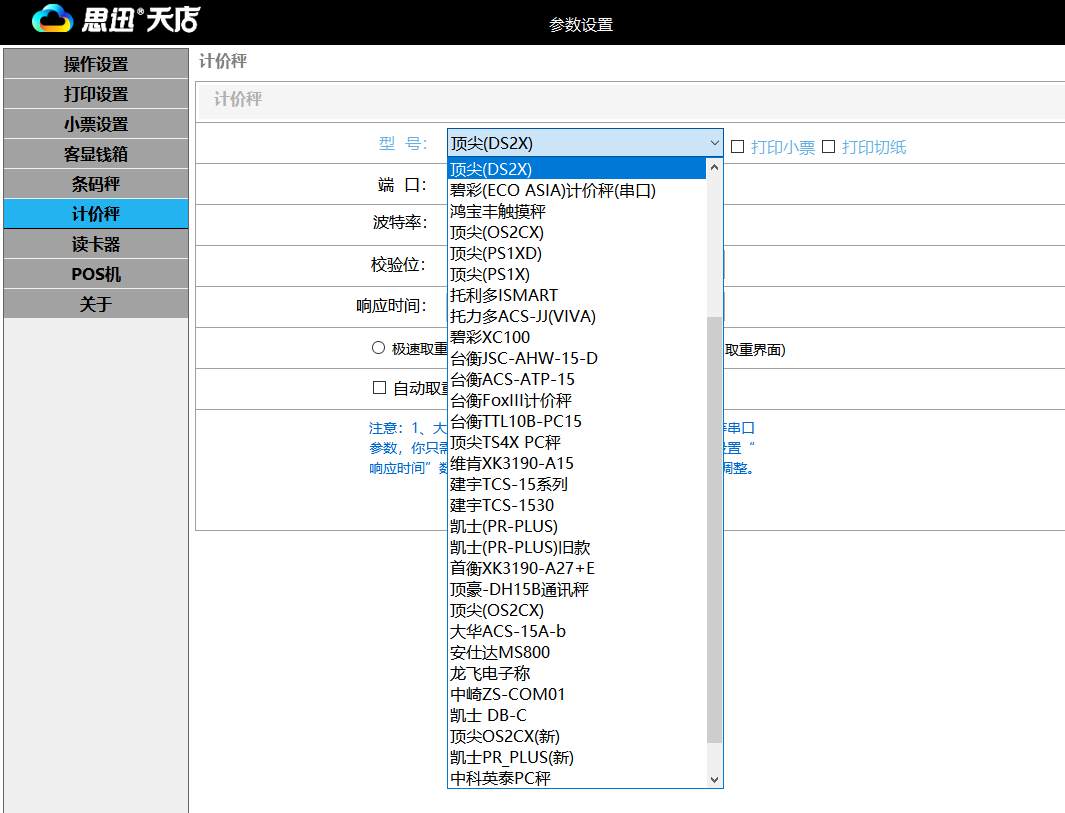
Task: Select 龙飞电子称 option
Action: [577, 673]
